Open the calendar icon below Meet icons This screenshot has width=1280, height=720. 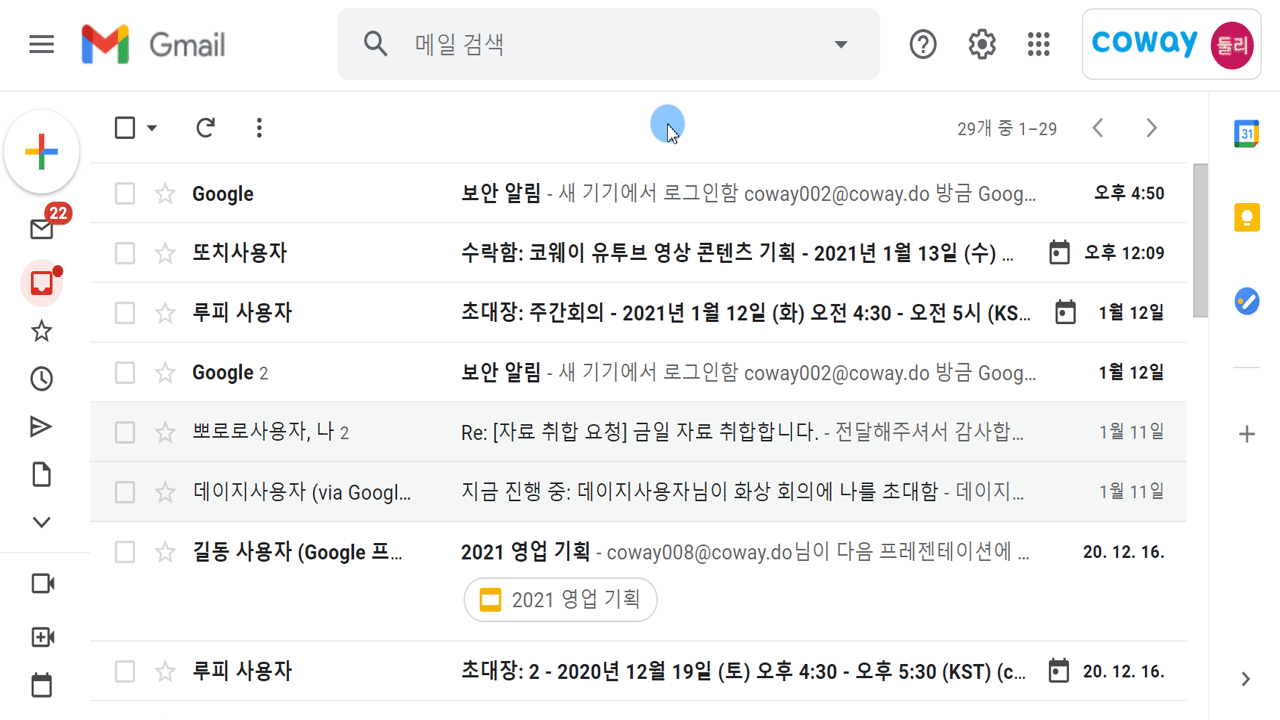pos(42,685)
